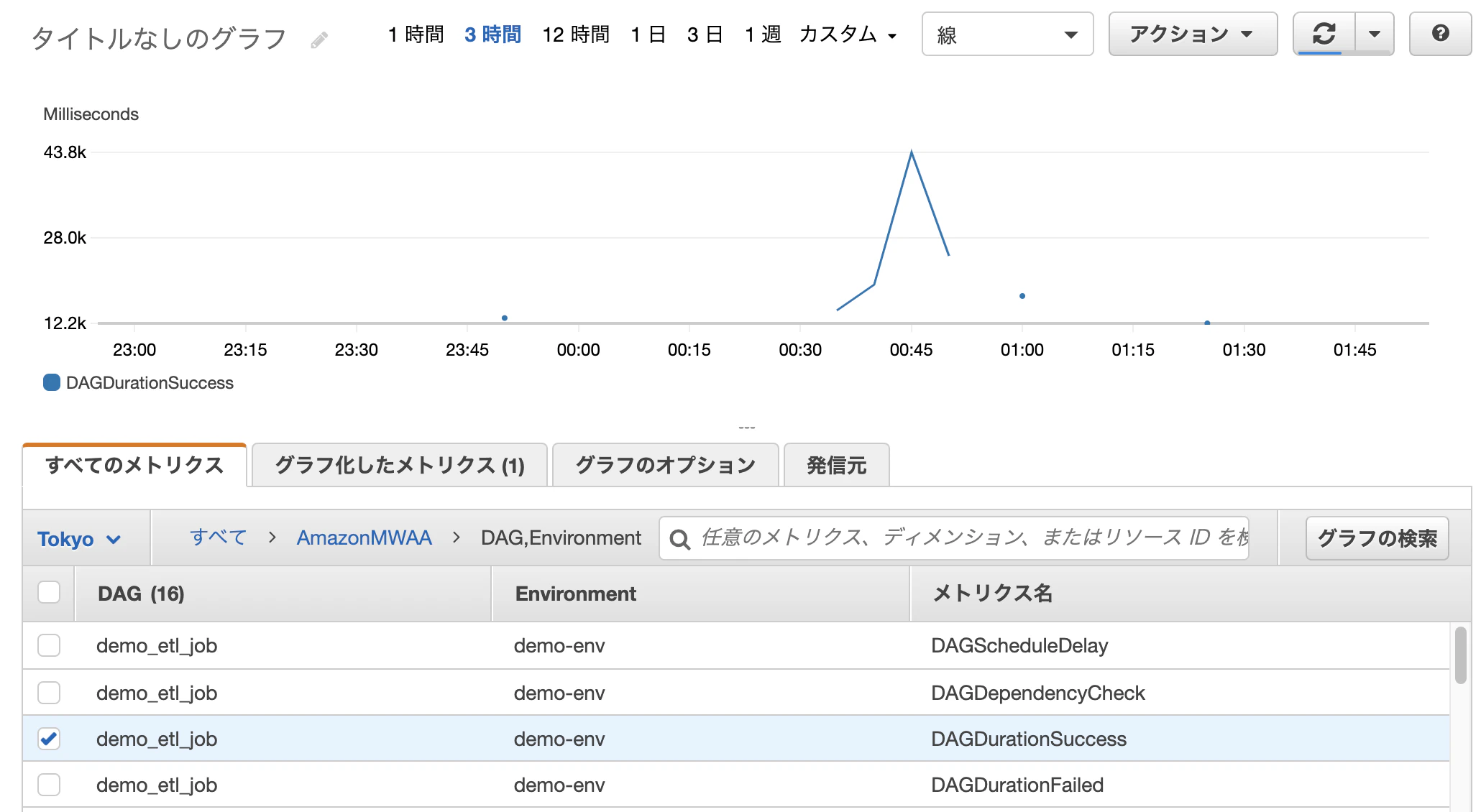The height and width of the screenshot is (812, 1481).
Task: Switch to グラフ化したメトリクス (1) tab
Action: [400, 465]
